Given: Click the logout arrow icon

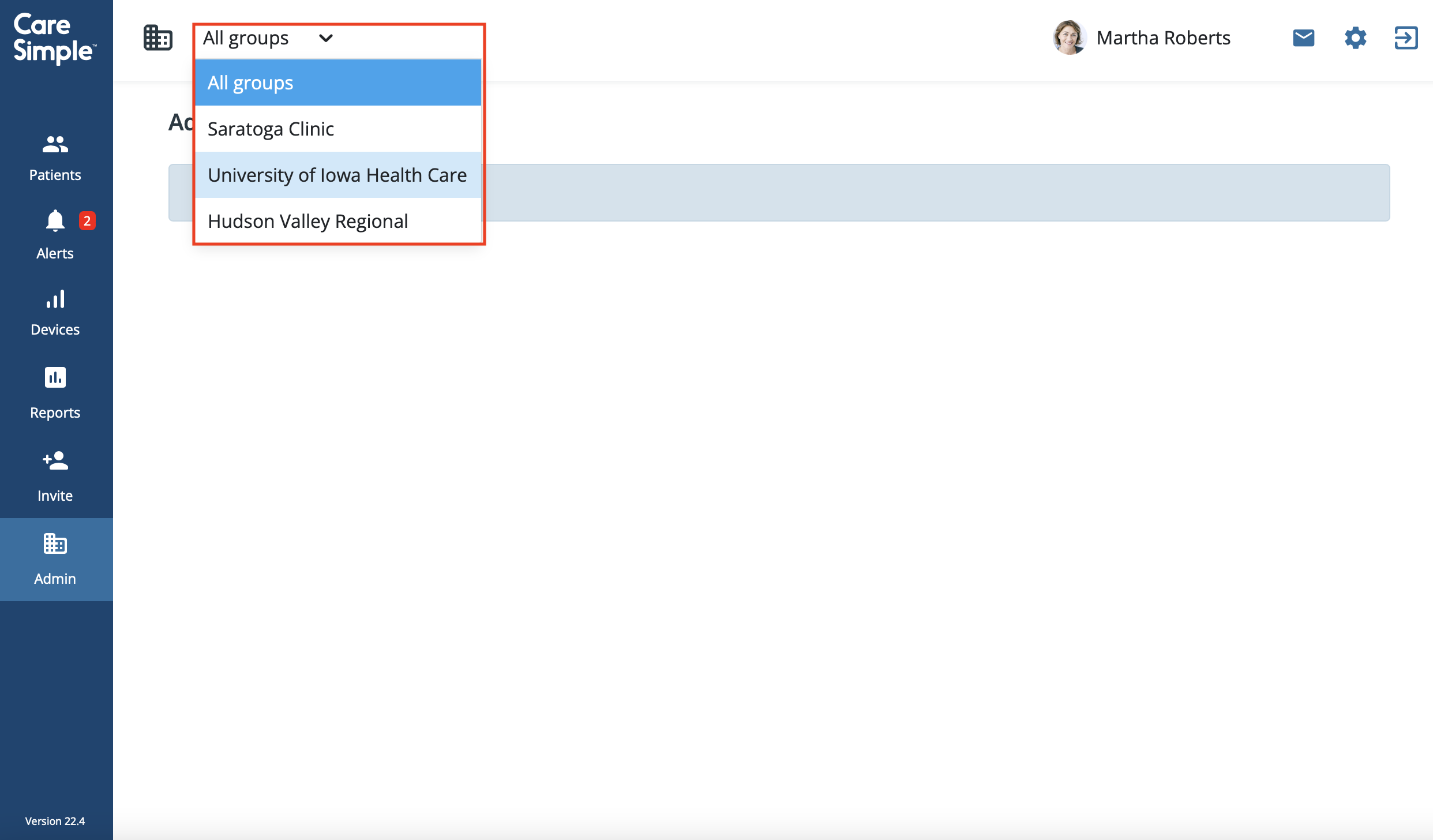Looking at the screenshot, I should click(1406, 38).
